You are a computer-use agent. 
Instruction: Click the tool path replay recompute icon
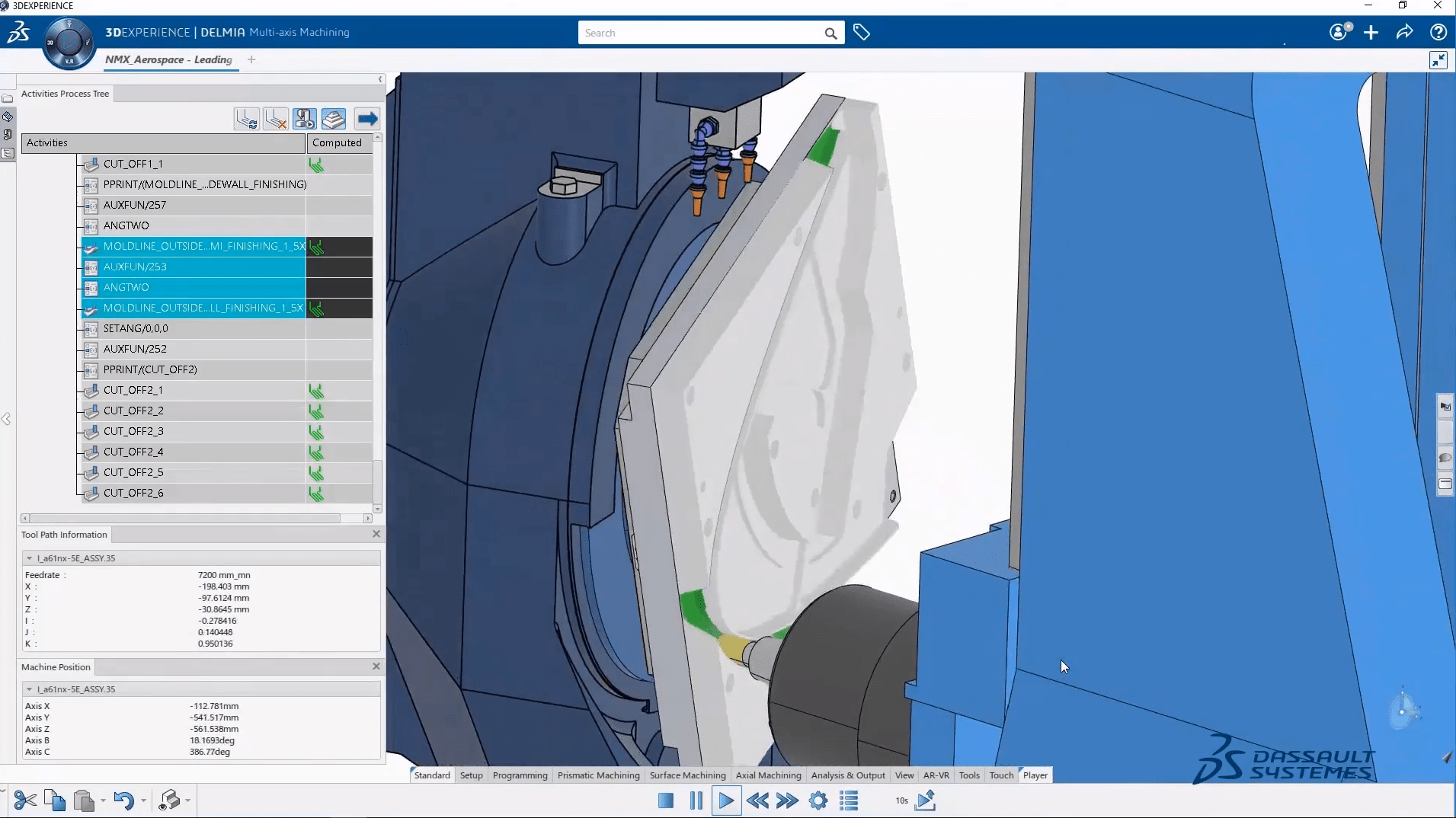pos(246,119)
